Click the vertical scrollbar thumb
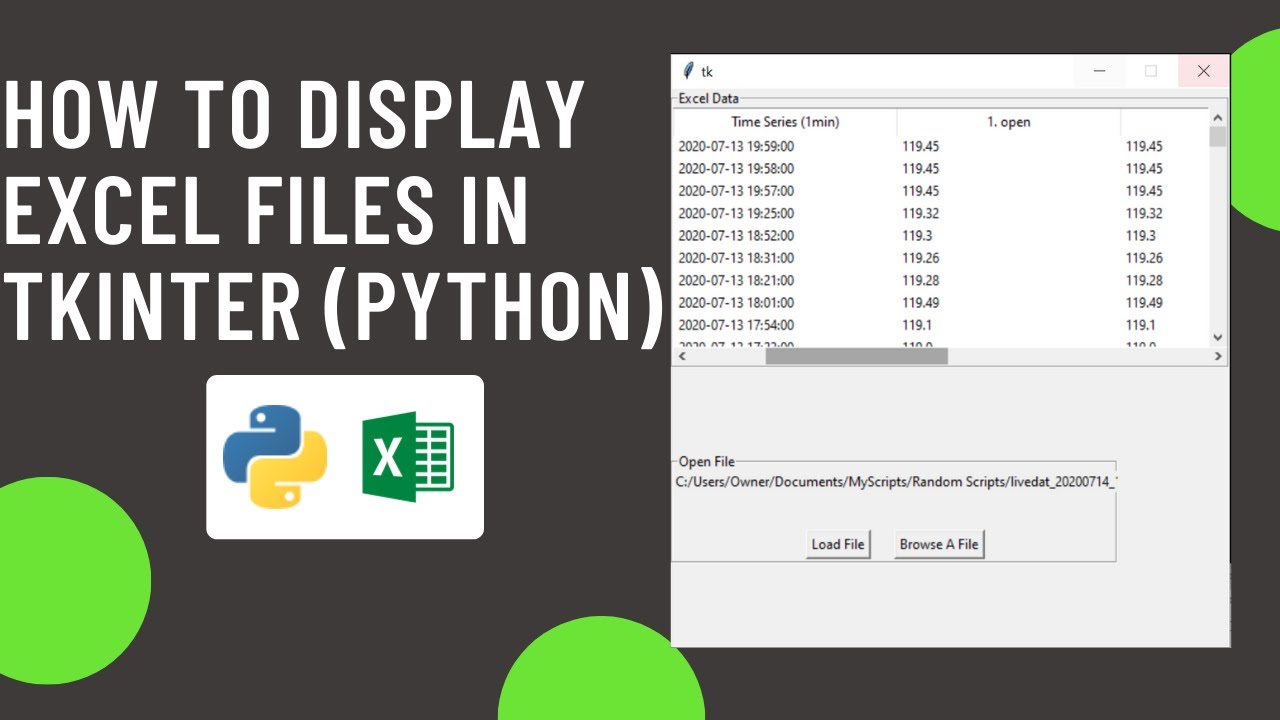 (1218, 137)
